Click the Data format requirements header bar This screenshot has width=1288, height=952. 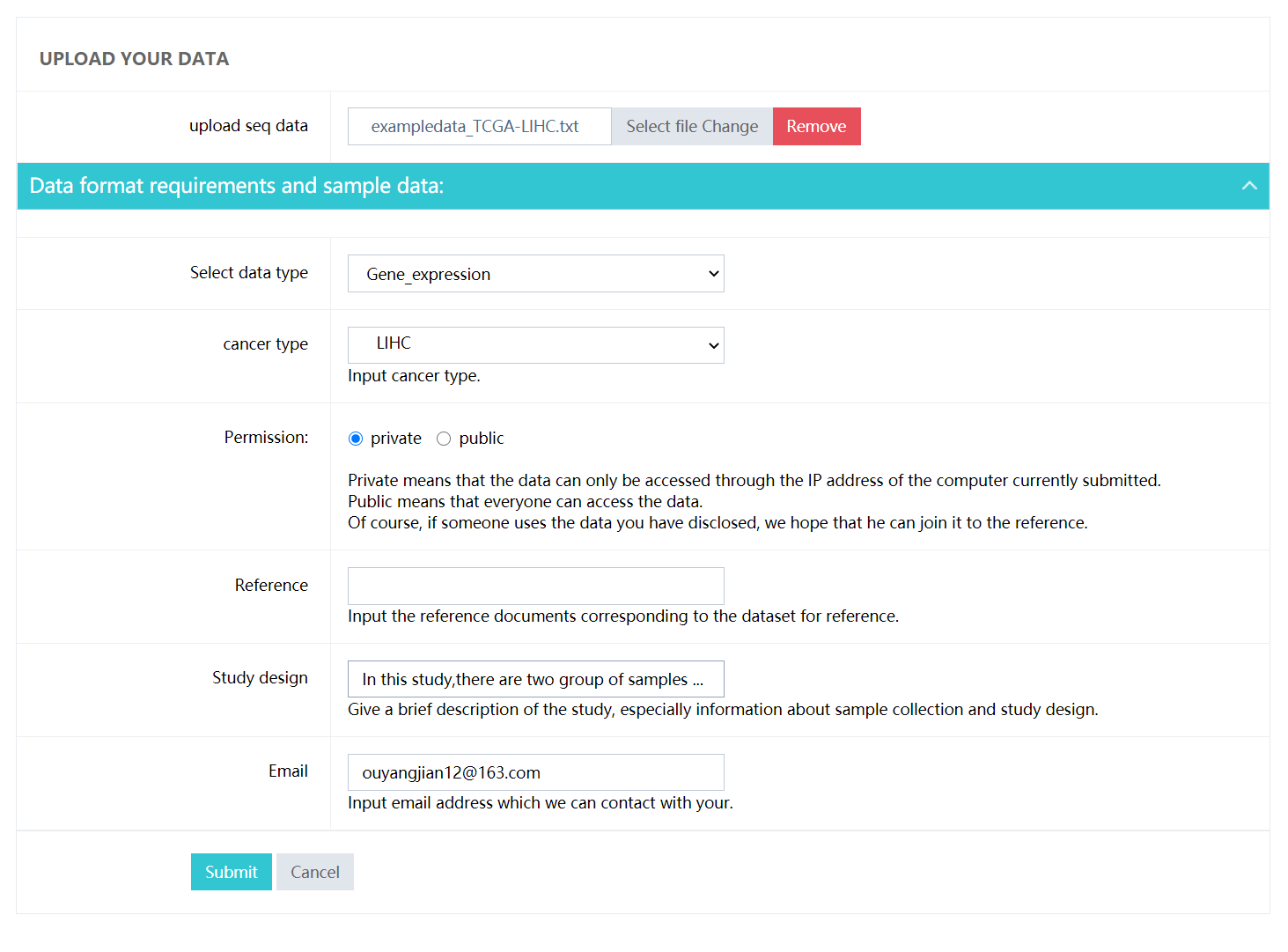[643, 186]
